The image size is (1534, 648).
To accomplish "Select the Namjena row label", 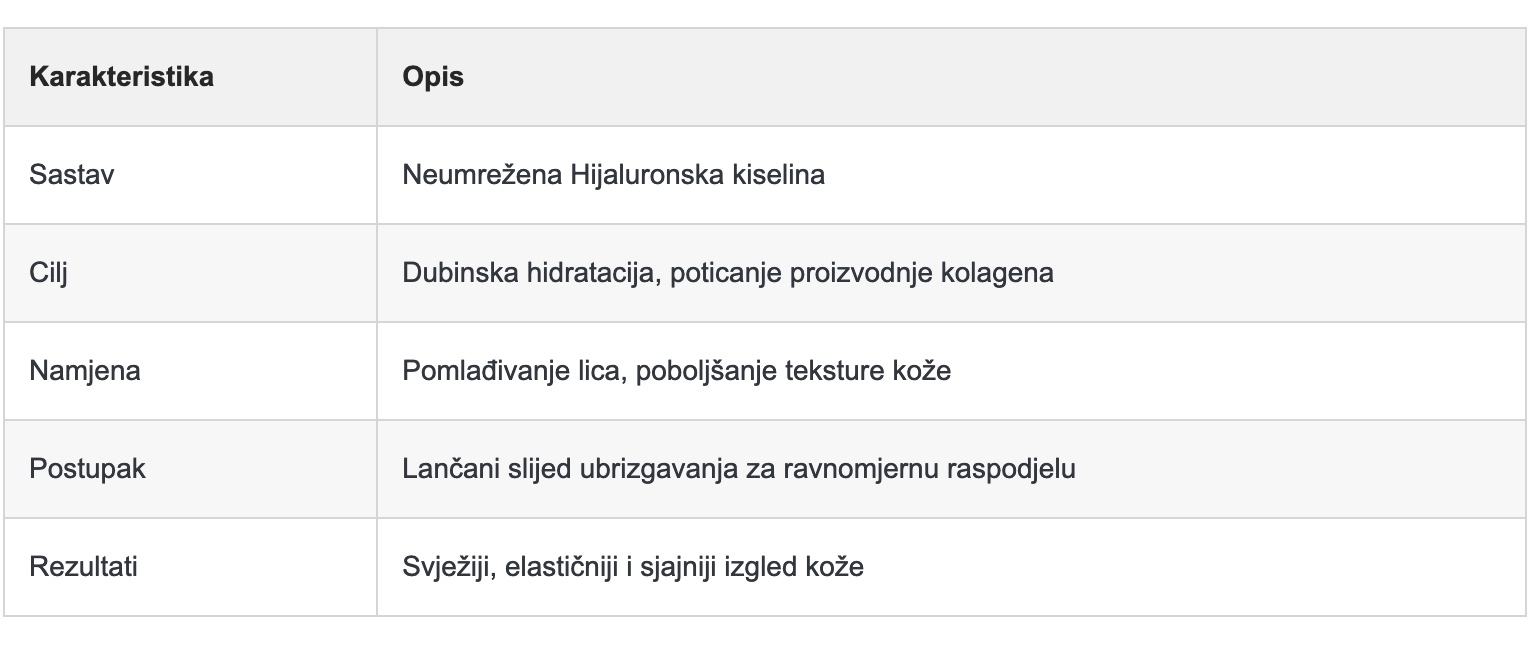I will pyautogui.click(x=85, y=371).
